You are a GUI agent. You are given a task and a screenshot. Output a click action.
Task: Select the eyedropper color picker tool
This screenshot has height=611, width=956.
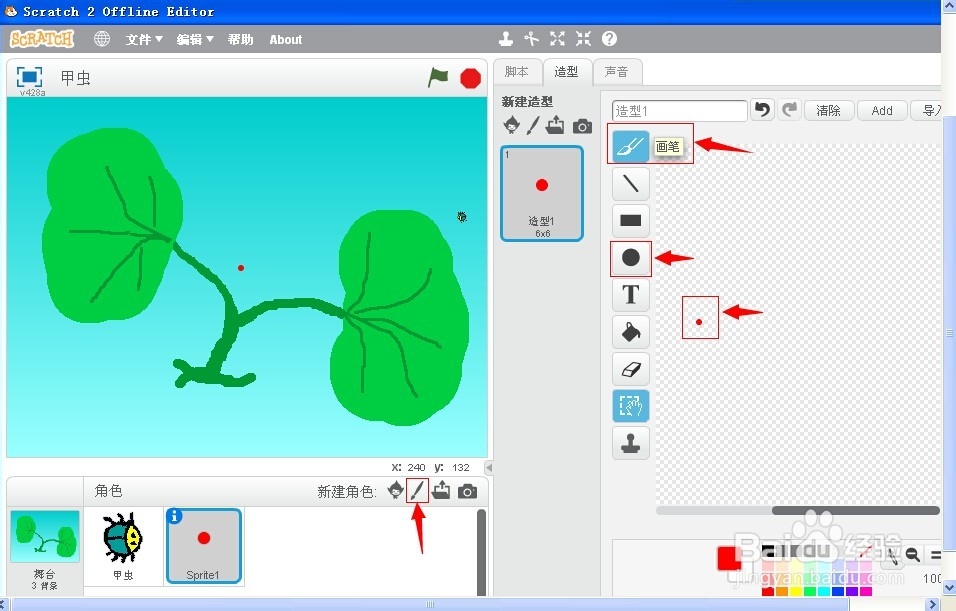click(891, 555)
